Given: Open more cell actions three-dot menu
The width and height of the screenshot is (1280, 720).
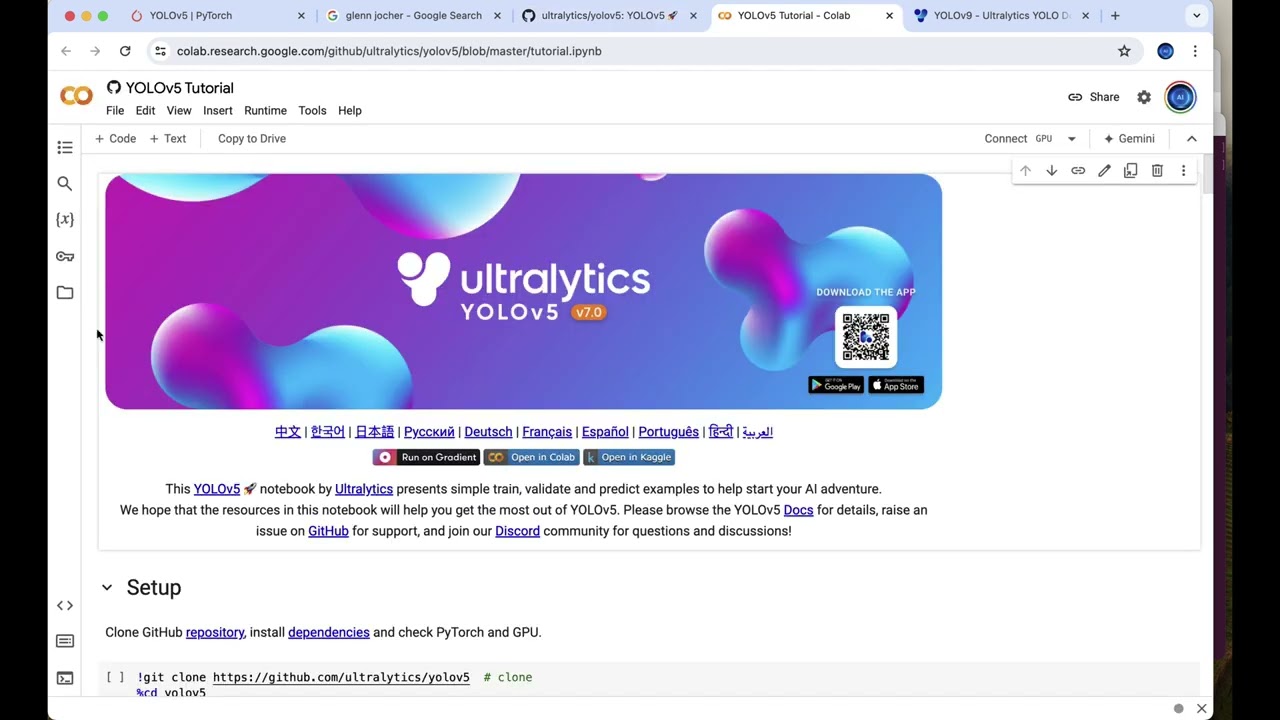Looking at the screenshot, I should pyautogui.click(x=1183, y=171).
